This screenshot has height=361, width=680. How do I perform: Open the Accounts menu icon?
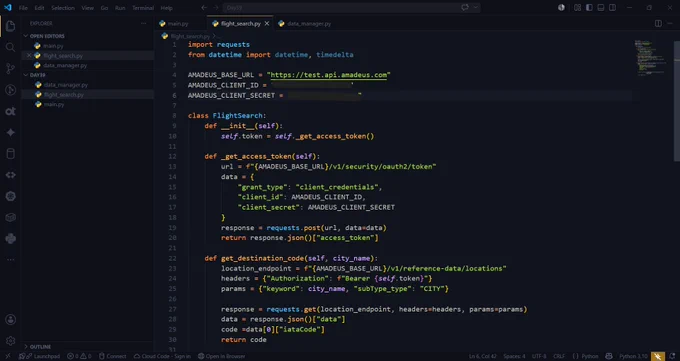pyautogui.click(x=10, y=320)
